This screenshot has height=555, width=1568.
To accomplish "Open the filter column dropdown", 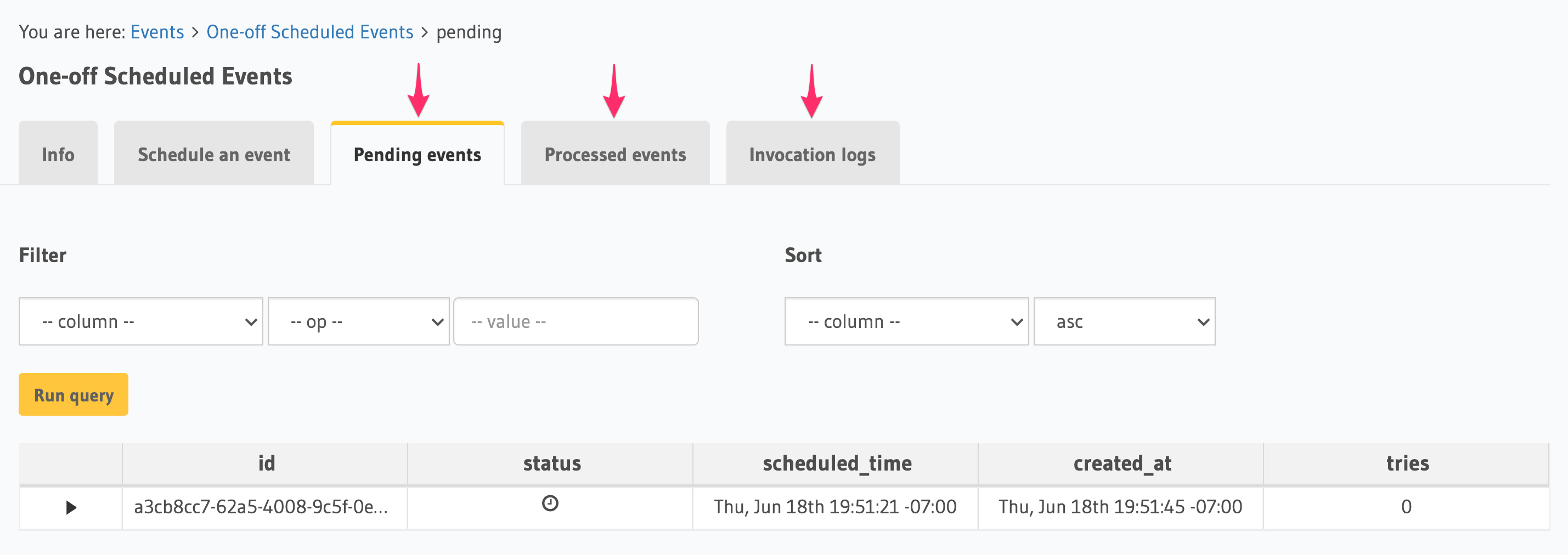I will click(x=140, y=321).
